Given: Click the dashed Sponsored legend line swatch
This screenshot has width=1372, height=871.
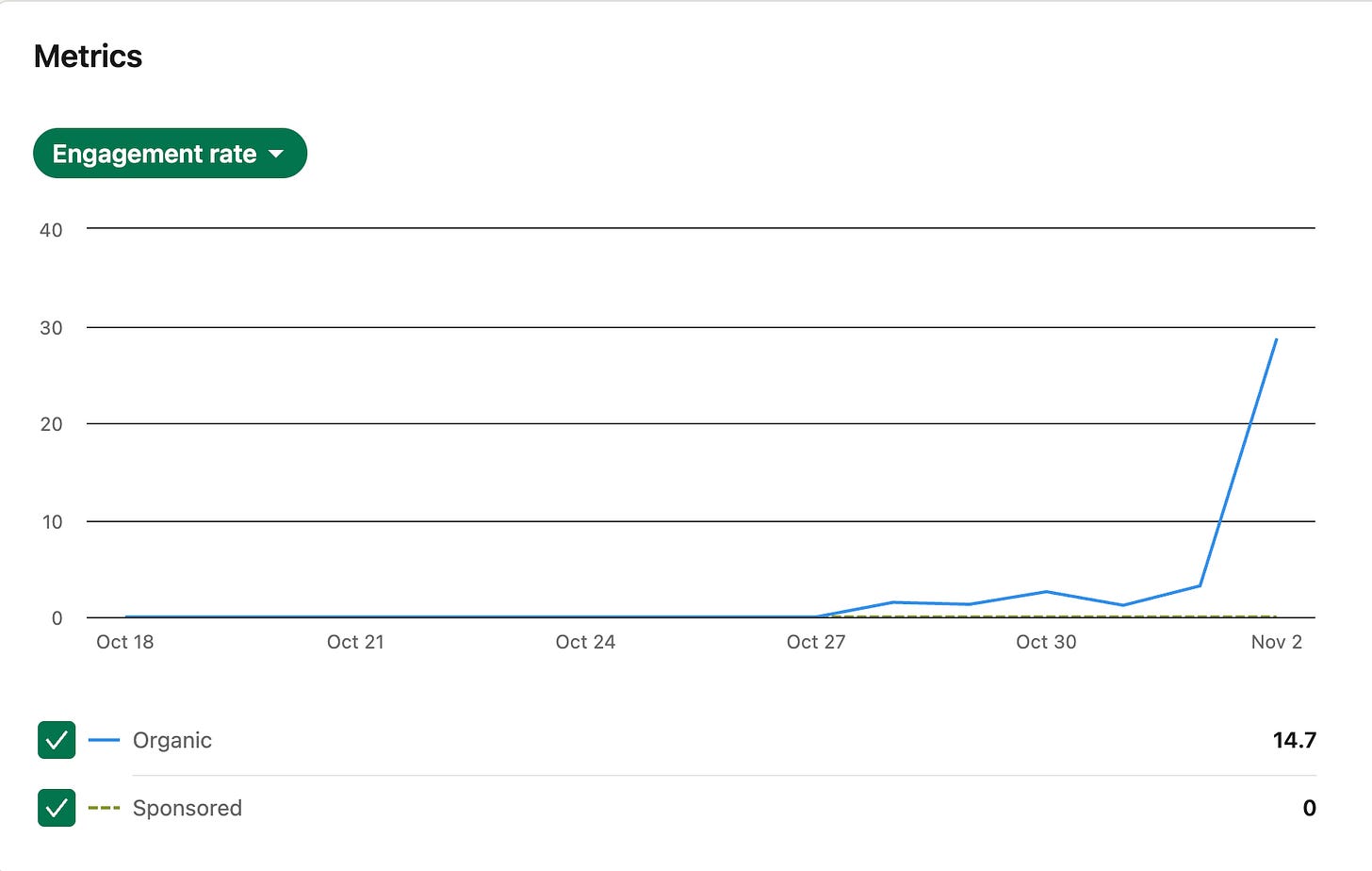Looking at the screenshot, I should (104, 808).
